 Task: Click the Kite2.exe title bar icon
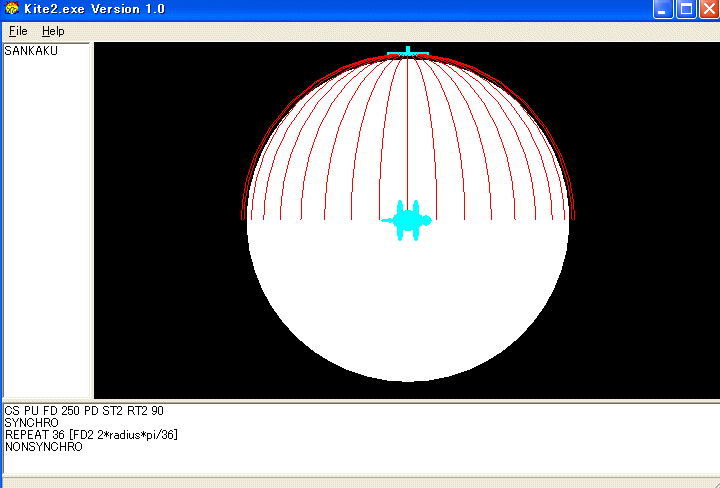coord(11,8)
